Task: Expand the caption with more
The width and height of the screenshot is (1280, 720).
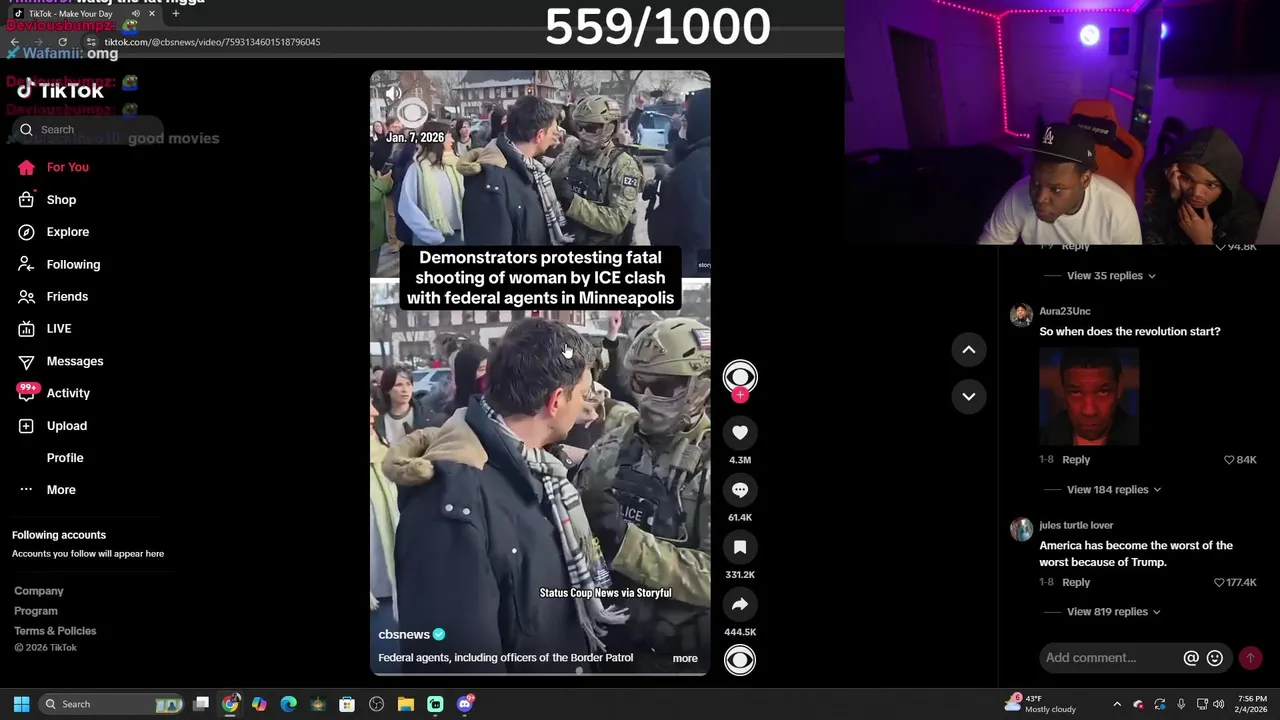Action: coord(685,658)
